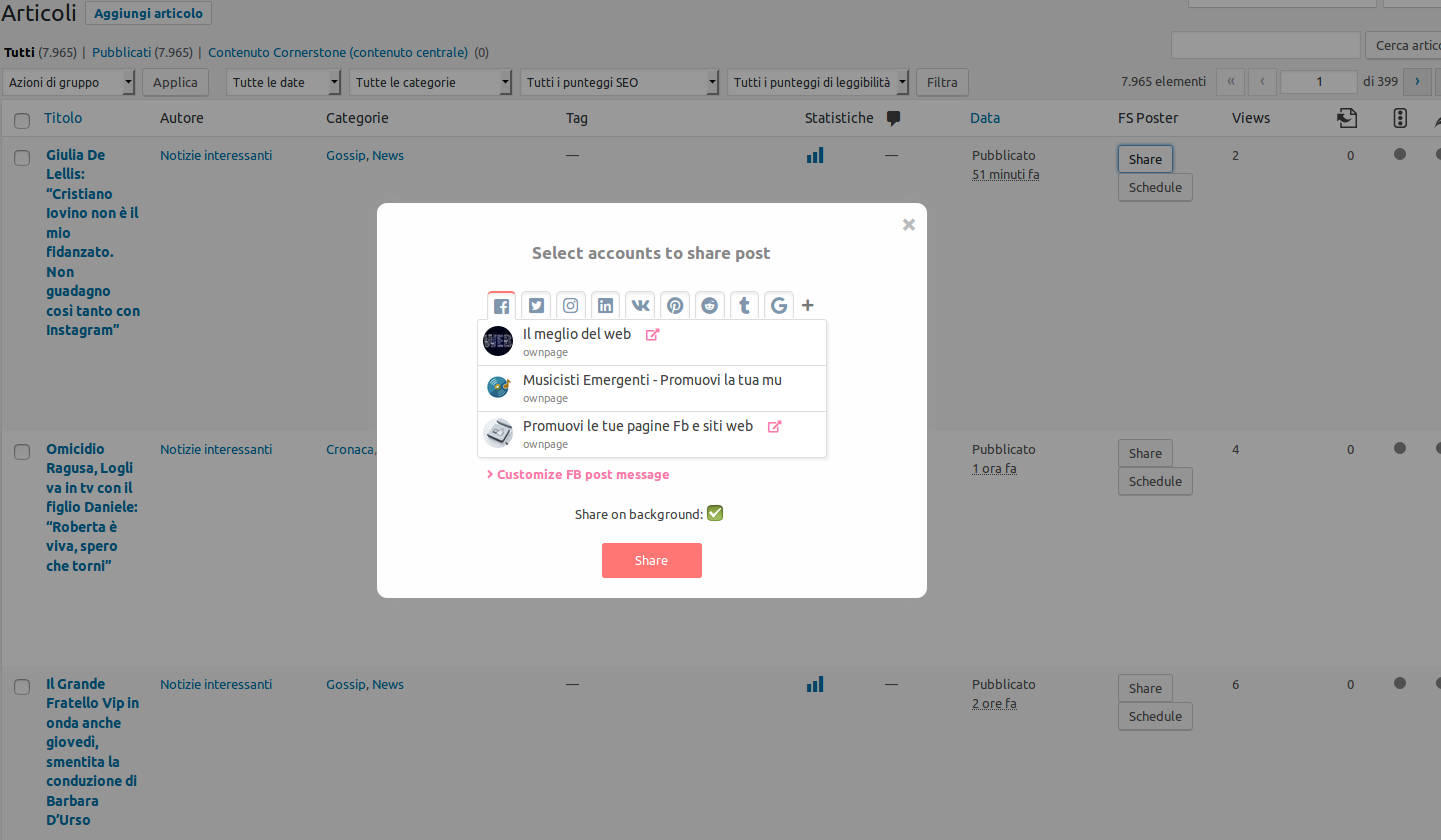Toggle Share on background checkbox
Viewport: 1441px width, 840px height.
point(715,514)
